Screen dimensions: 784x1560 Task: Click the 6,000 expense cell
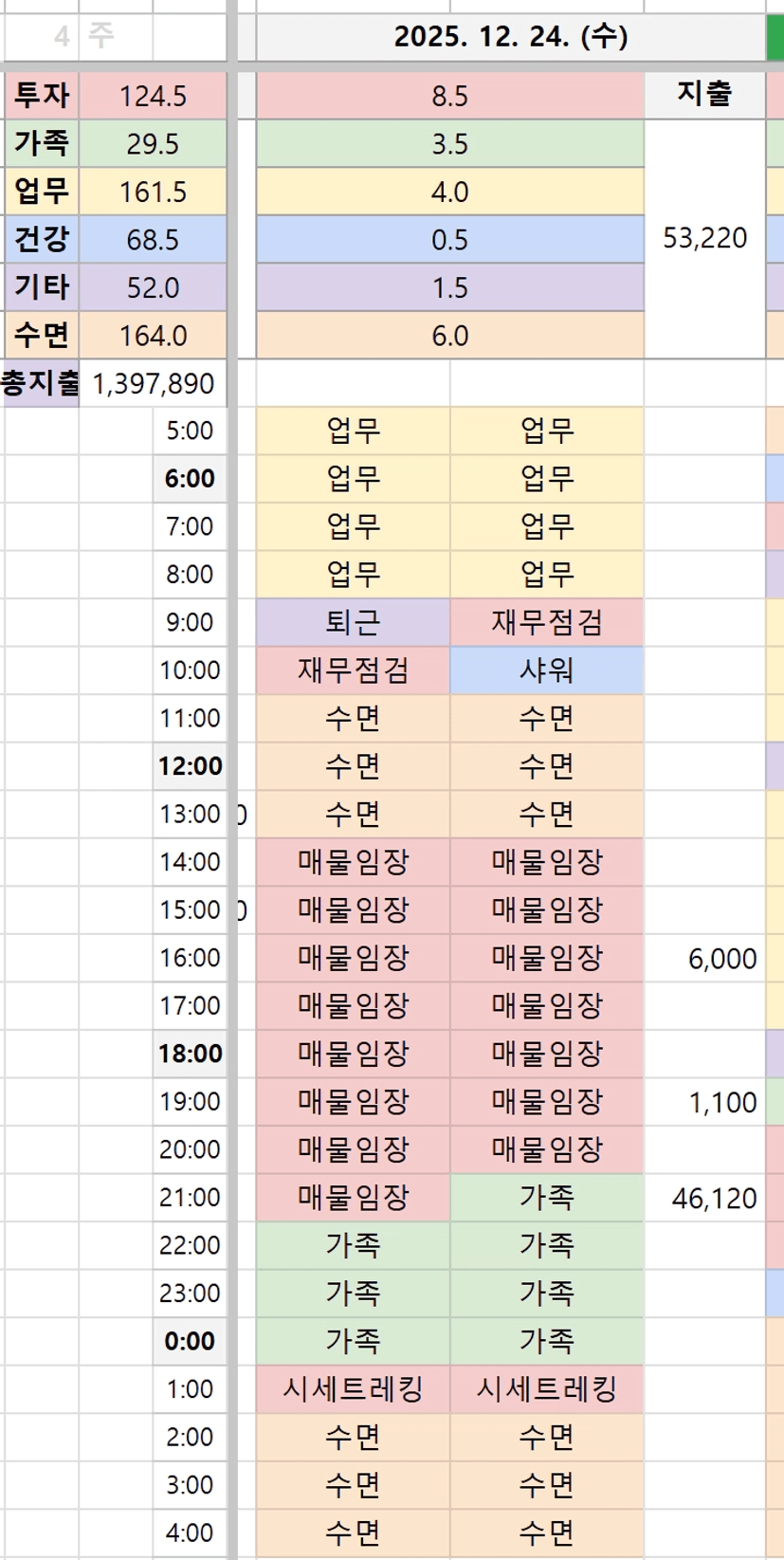tap(704, 958)
